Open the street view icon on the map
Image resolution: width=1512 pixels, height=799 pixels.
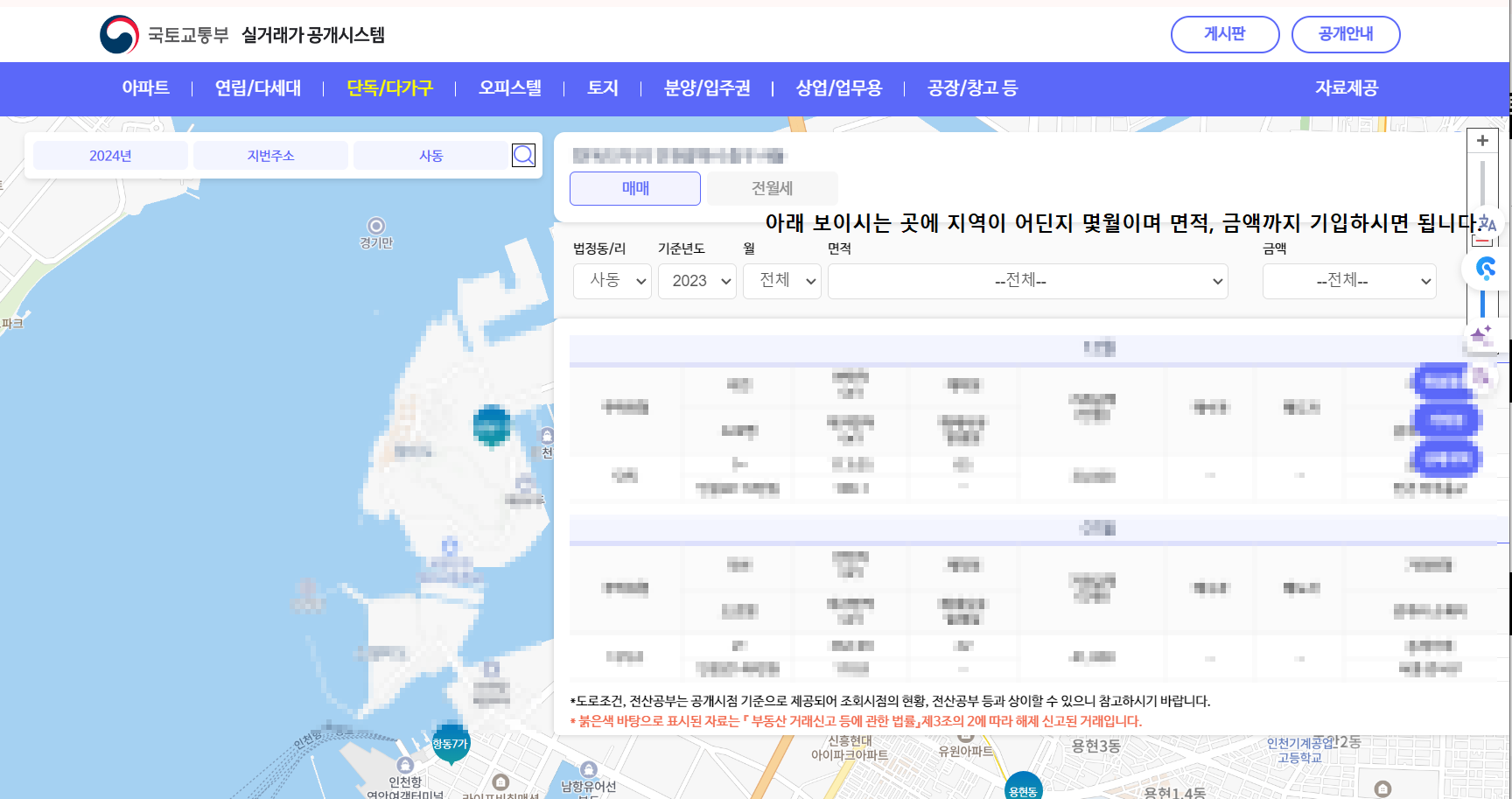[1487, 269]
